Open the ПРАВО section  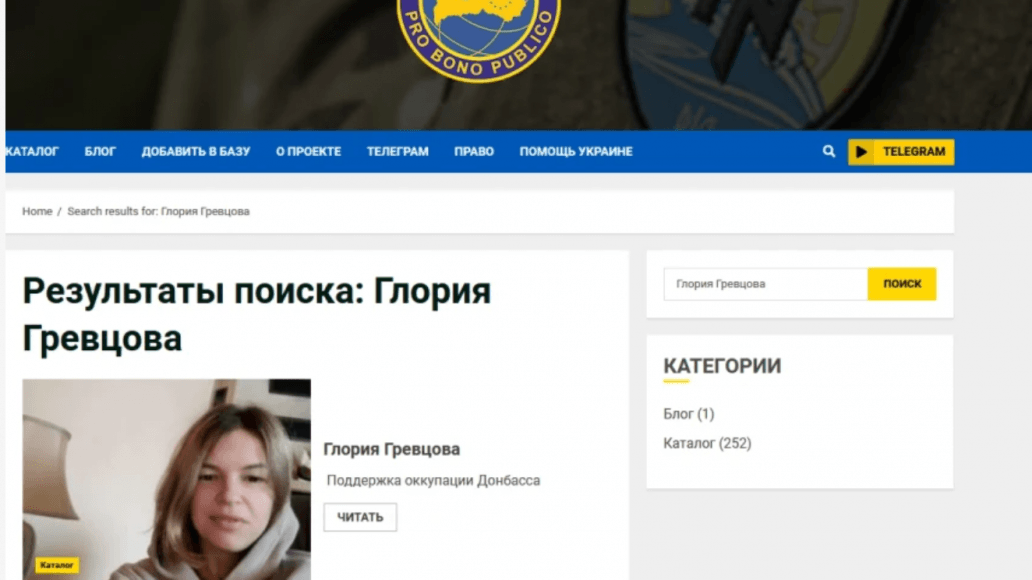[473, 152]
